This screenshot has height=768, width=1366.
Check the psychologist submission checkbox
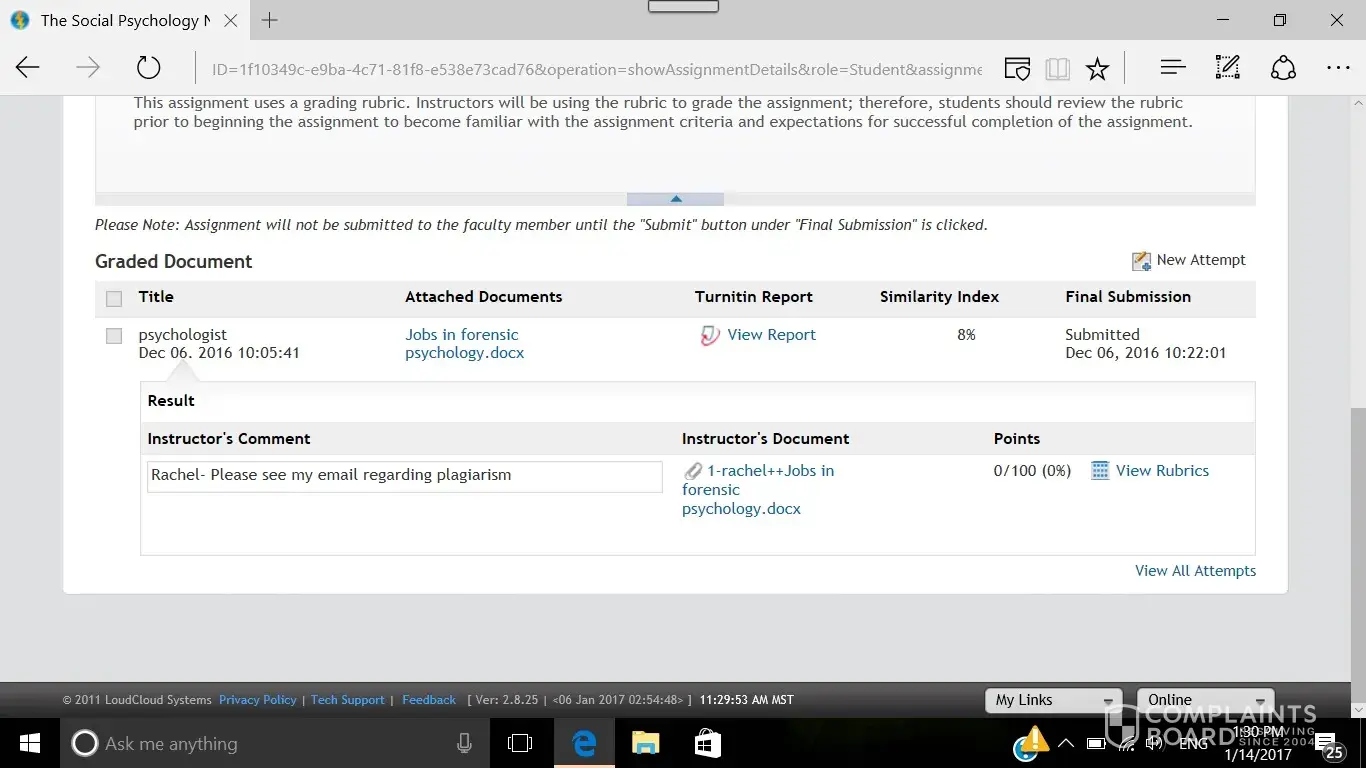tap(114, 336)
